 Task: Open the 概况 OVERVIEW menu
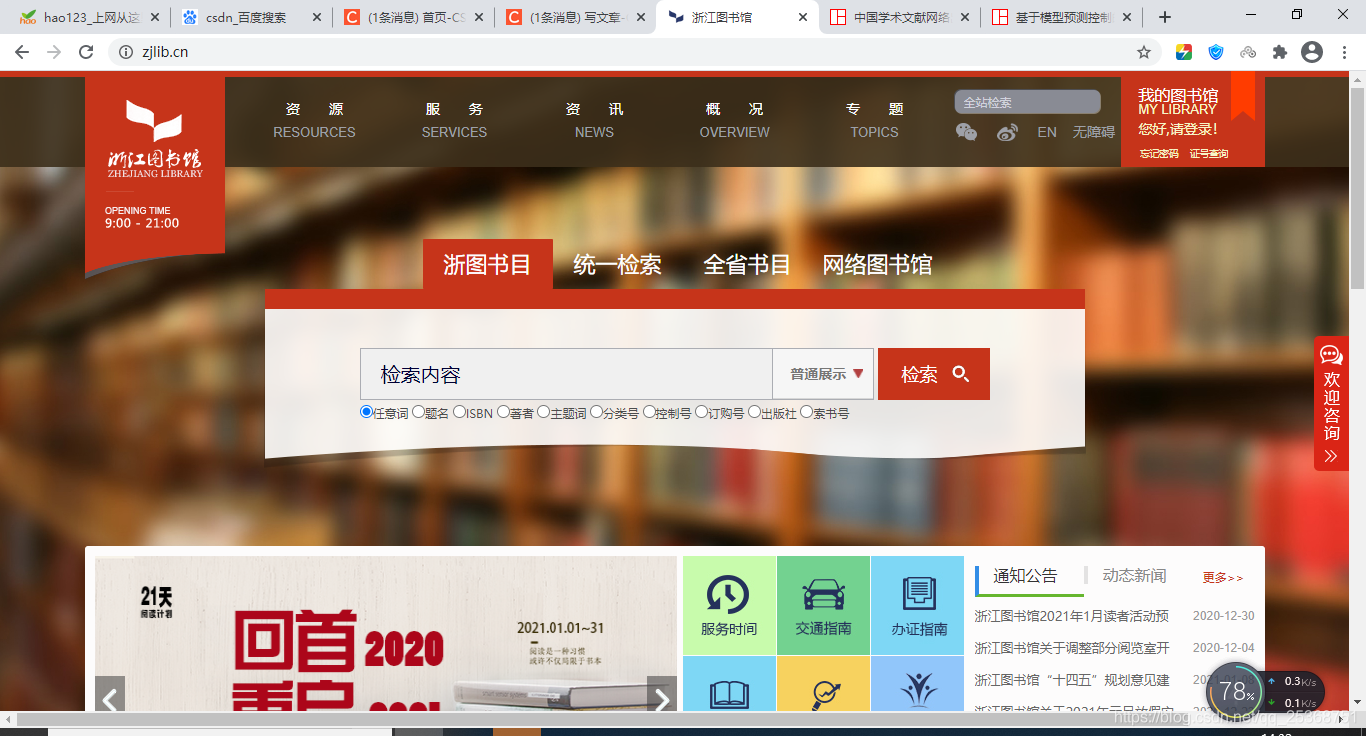coord(735,120)
